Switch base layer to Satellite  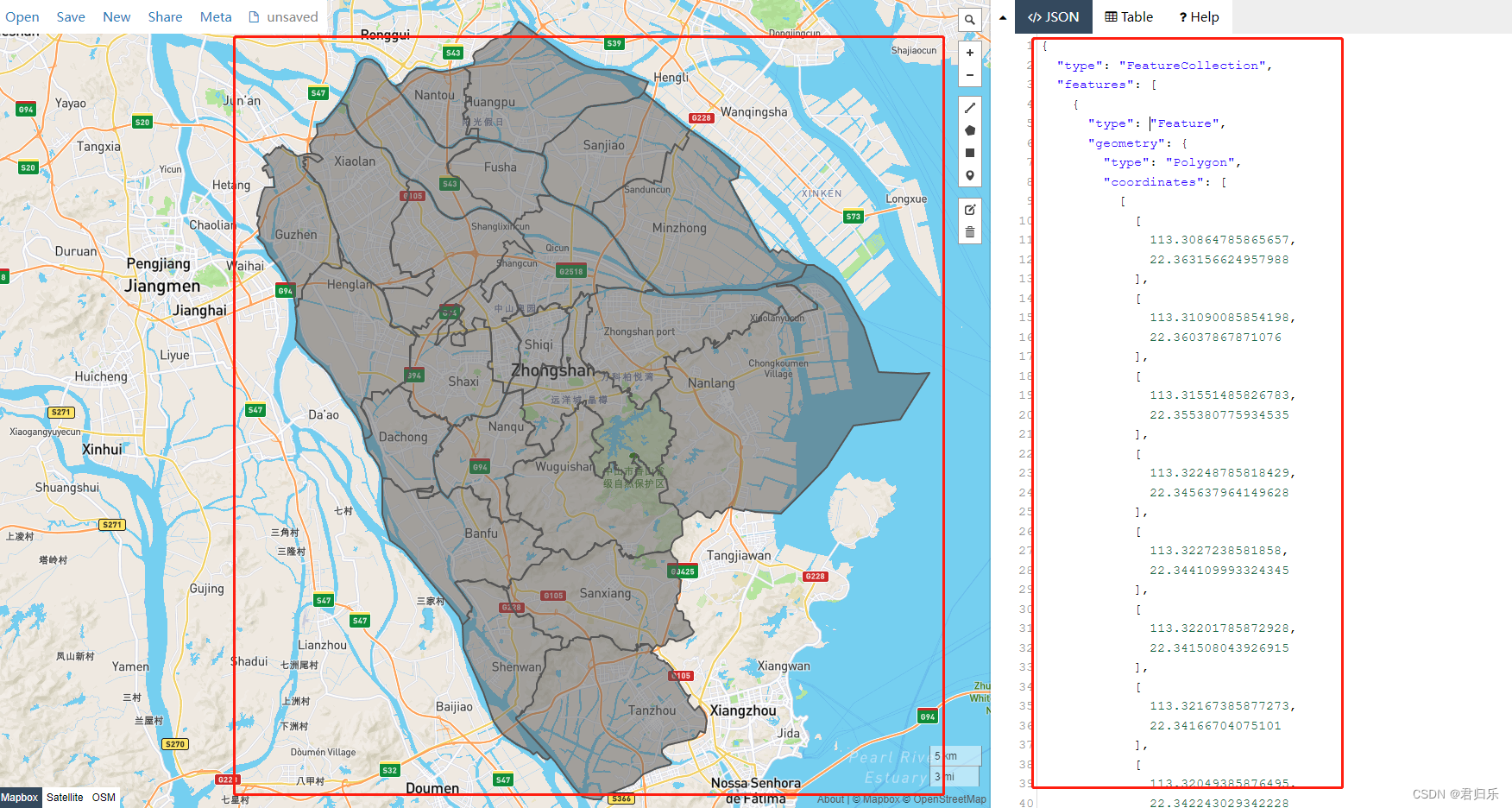pos(65,798)
